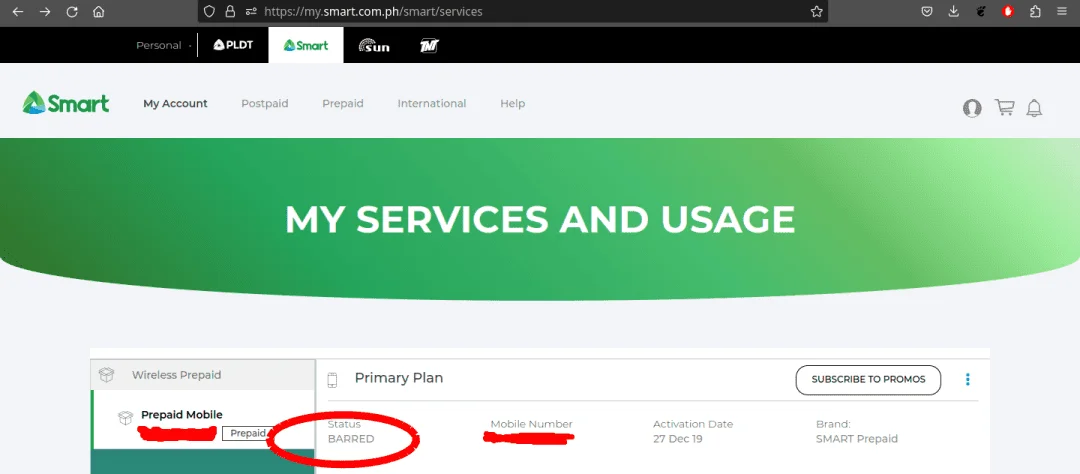Click the shield tracking protection icon
Screen dimensions: 1080x474
pyautogui.click(x=209, y=12)
